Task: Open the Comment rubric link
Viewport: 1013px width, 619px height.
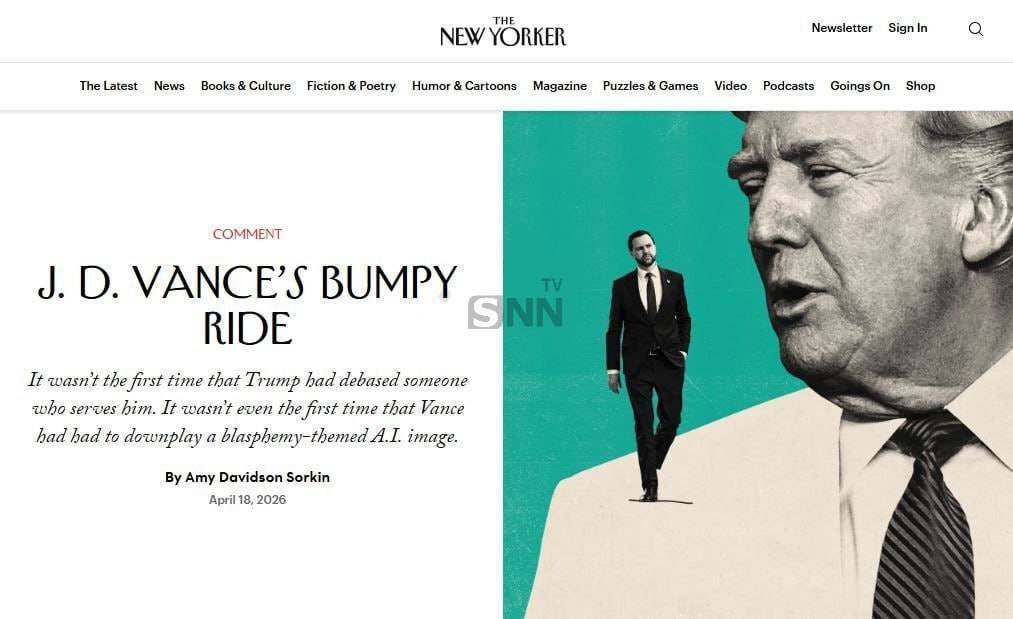Action: pyautogui.click(x=247, y=234)
